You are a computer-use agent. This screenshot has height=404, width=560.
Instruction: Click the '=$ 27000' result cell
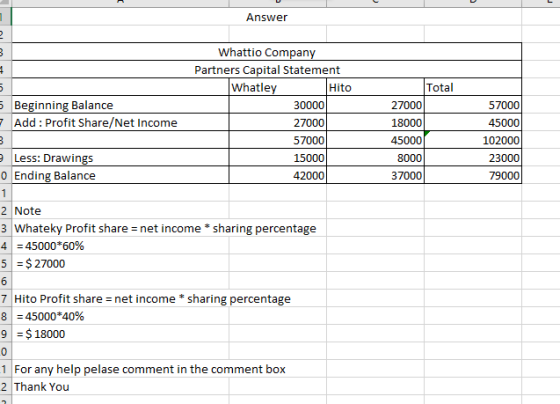(120, 263)
